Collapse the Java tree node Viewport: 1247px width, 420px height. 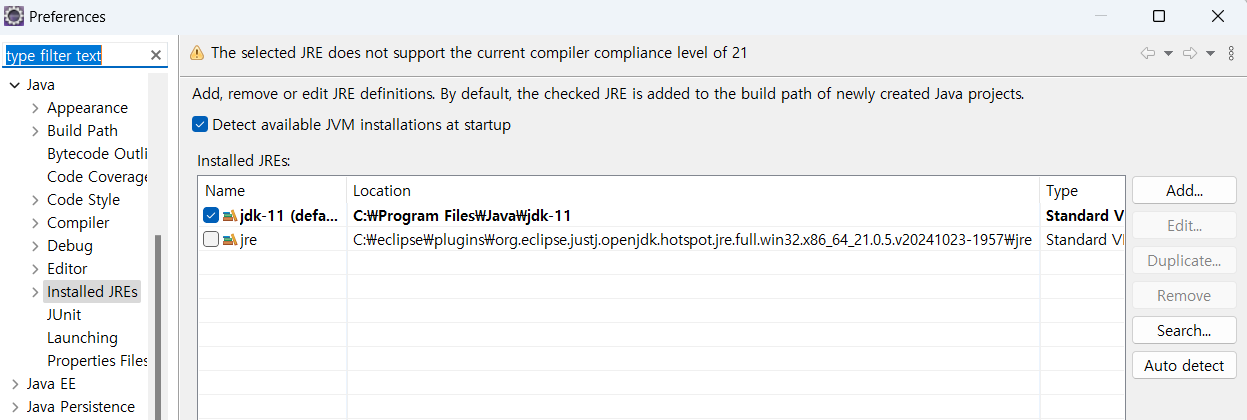coord(15,85)
